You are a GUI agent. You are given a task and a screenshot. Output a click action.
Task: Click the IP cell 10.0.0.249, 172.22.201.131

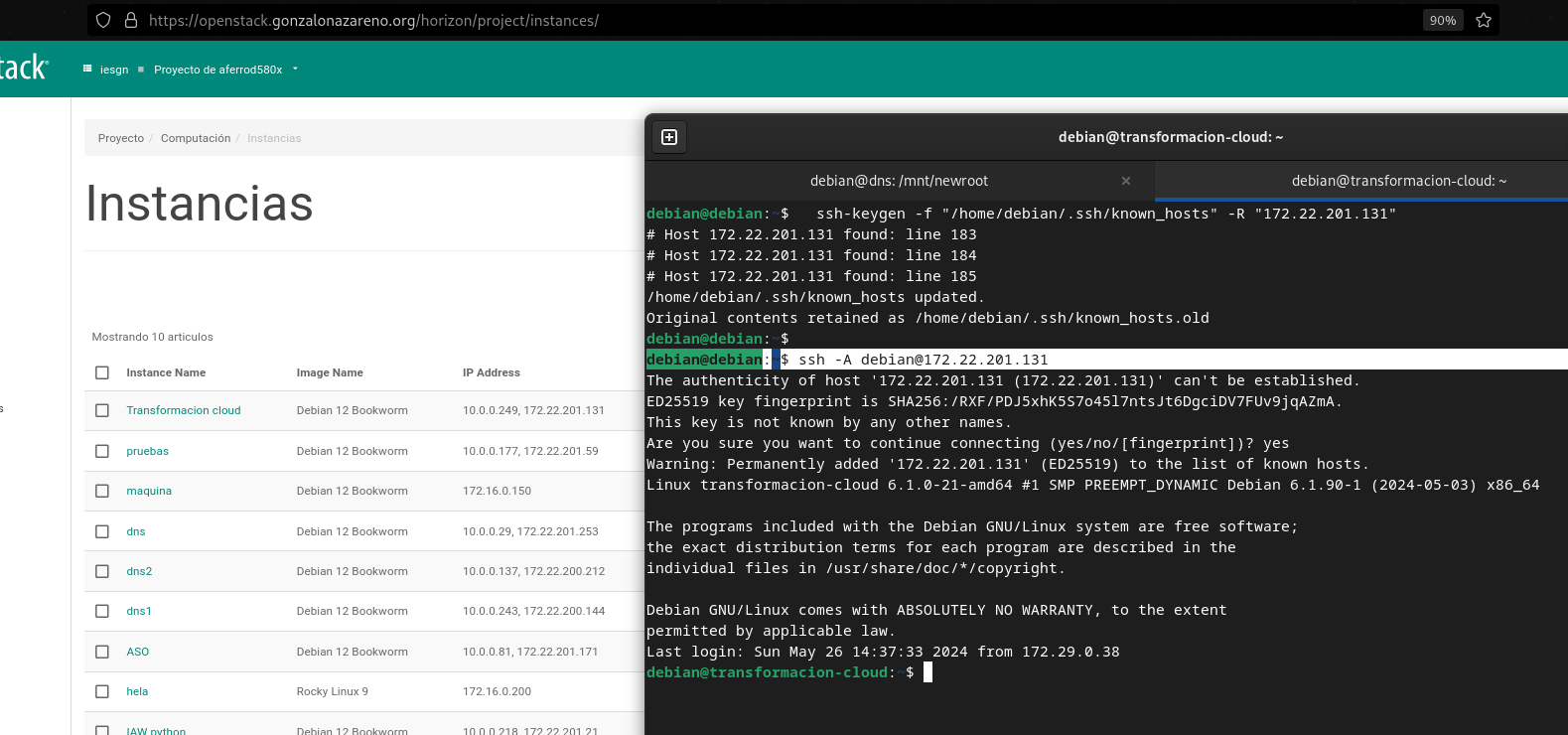tap(533, 410)
